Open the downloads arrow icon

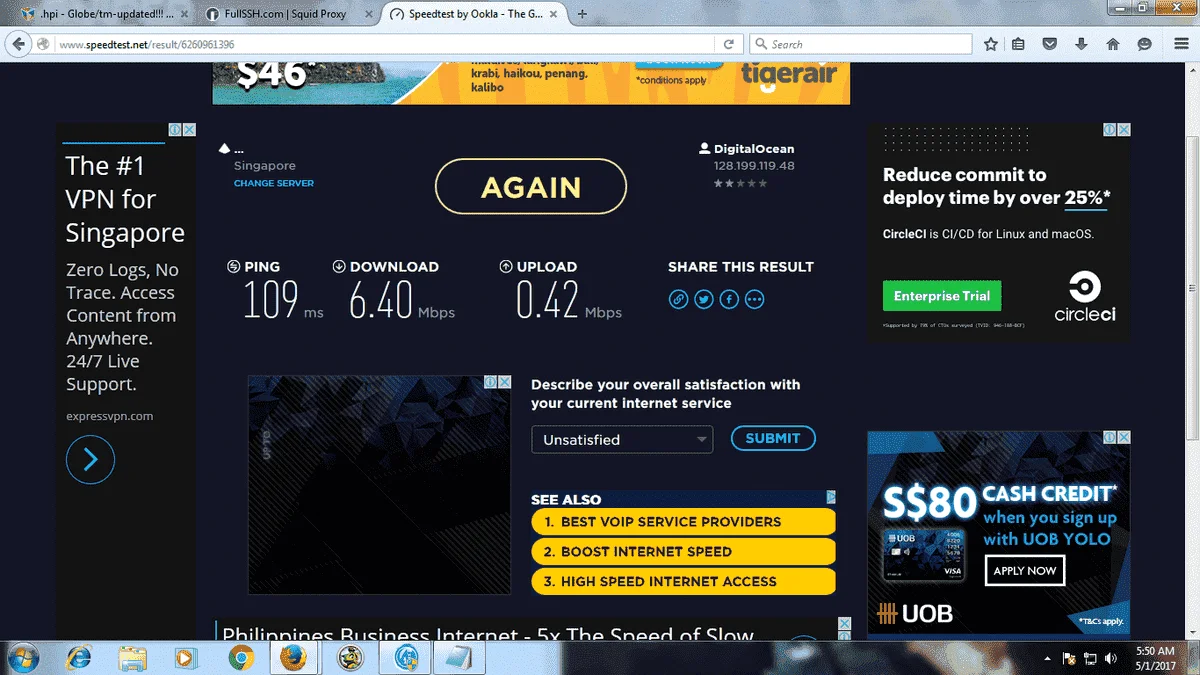(1081, 44)
